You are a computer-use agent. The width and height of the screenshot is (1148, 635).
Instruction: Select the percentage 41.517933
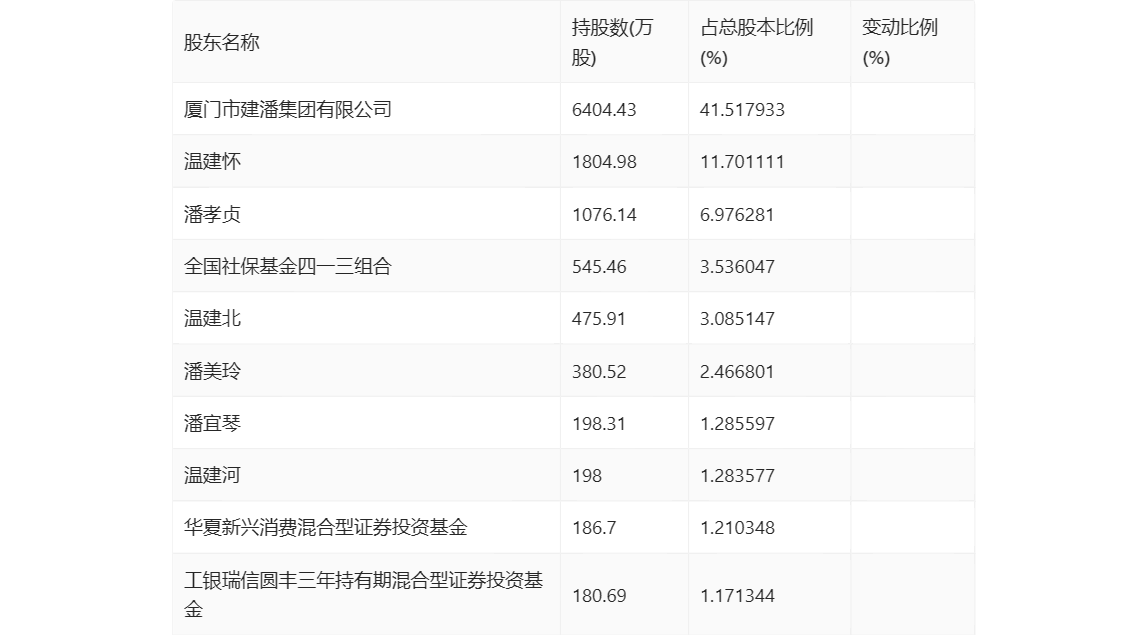[742, 110]
